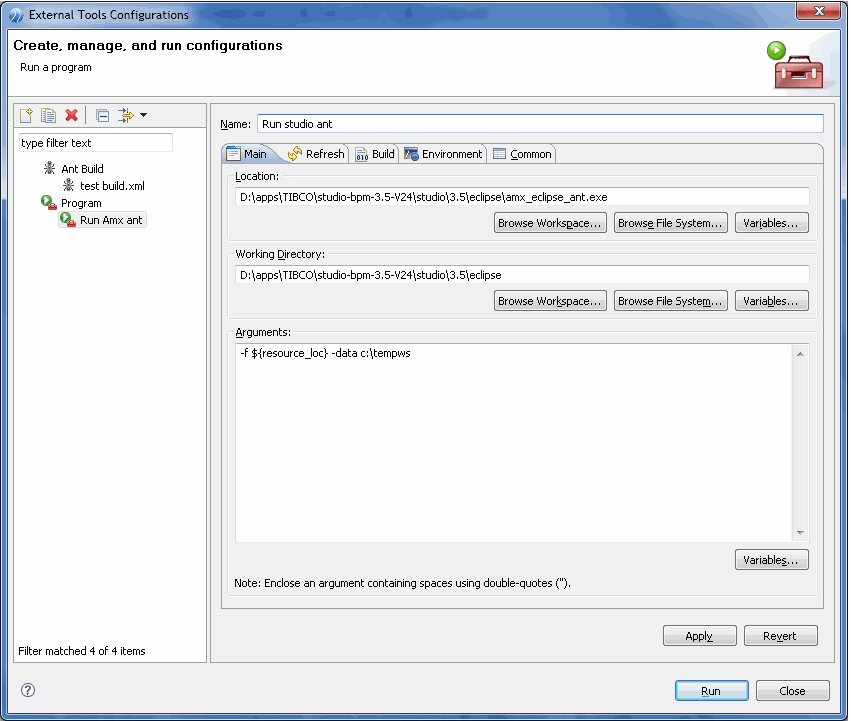The height and width of the screenshot is (721, 851).
Task: Apply the configuration changes
Action: tap(699, 636)
